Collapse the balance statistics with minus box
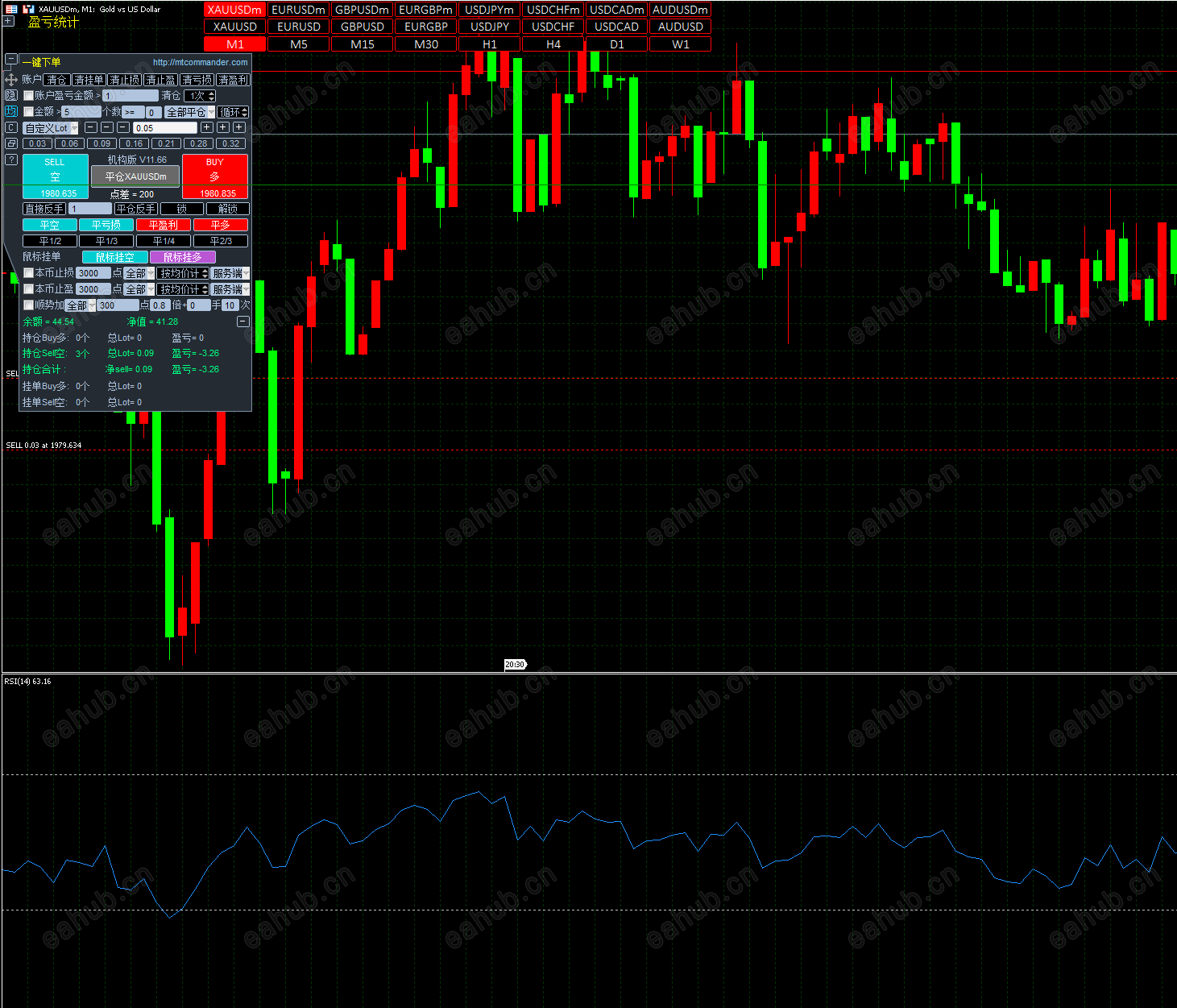 (242, 321)
